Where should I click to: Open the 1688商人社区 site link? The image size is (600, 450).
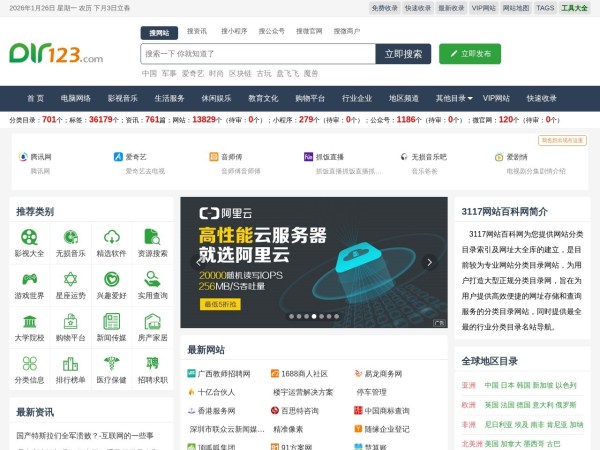point(305,374)
